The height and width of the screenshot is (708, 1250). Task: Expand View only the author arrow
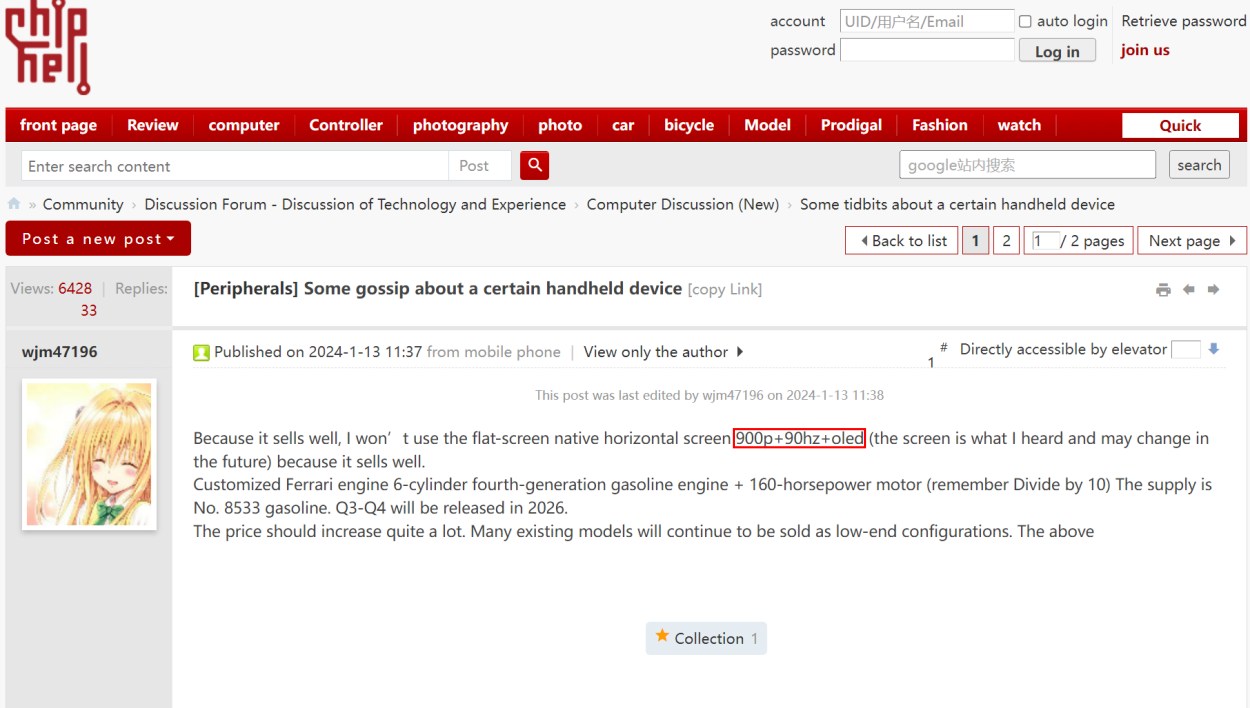click(740, 352)
